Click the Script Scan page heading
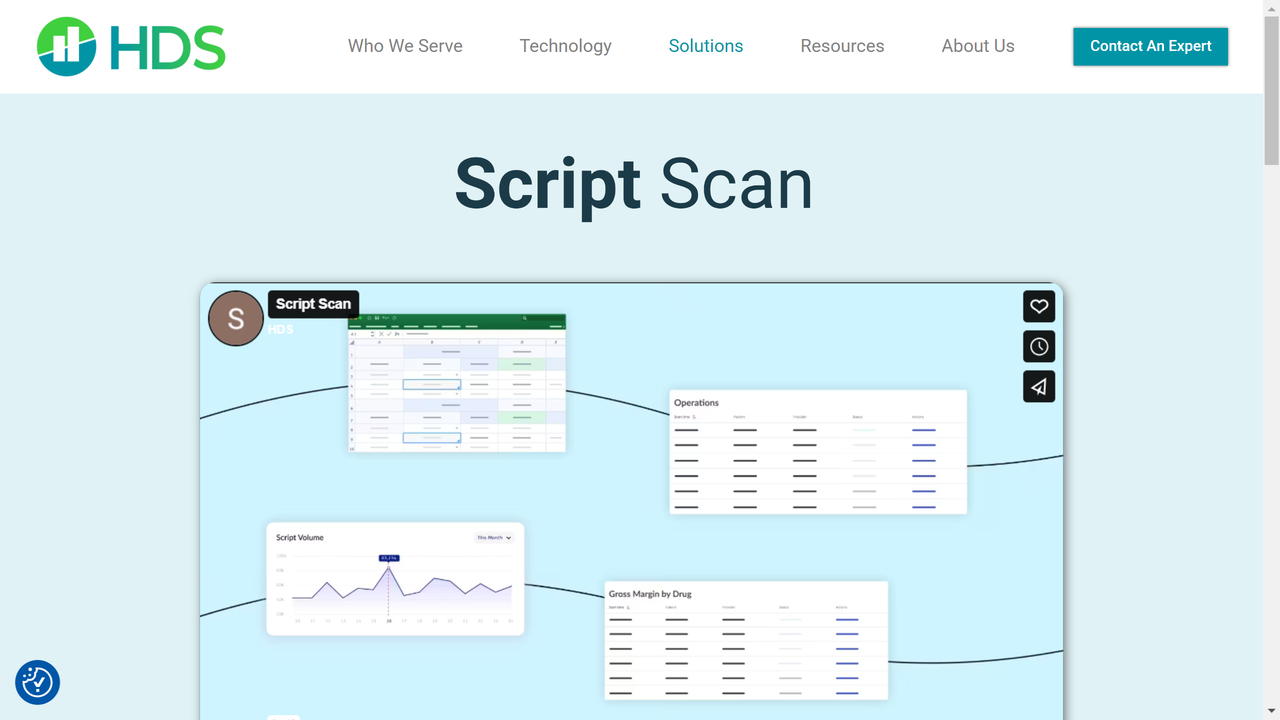1280x720 pixels. click(634, 184)
